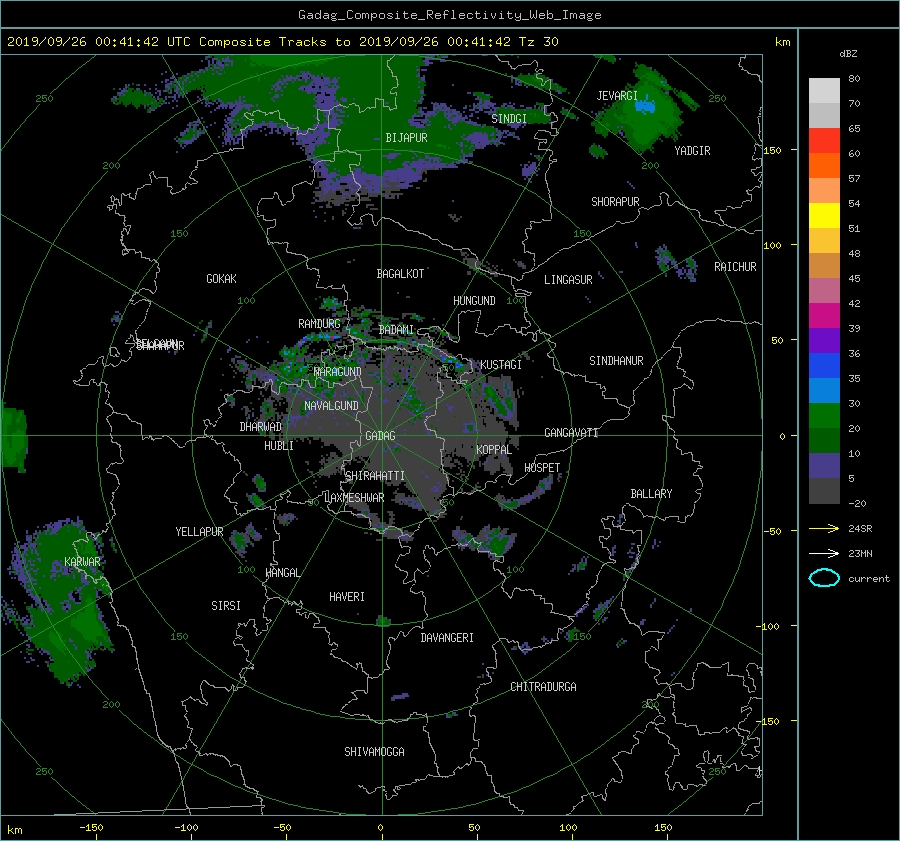Click the Gadag_Composite_Reflectivity_Web_Image title

[449, 15]
